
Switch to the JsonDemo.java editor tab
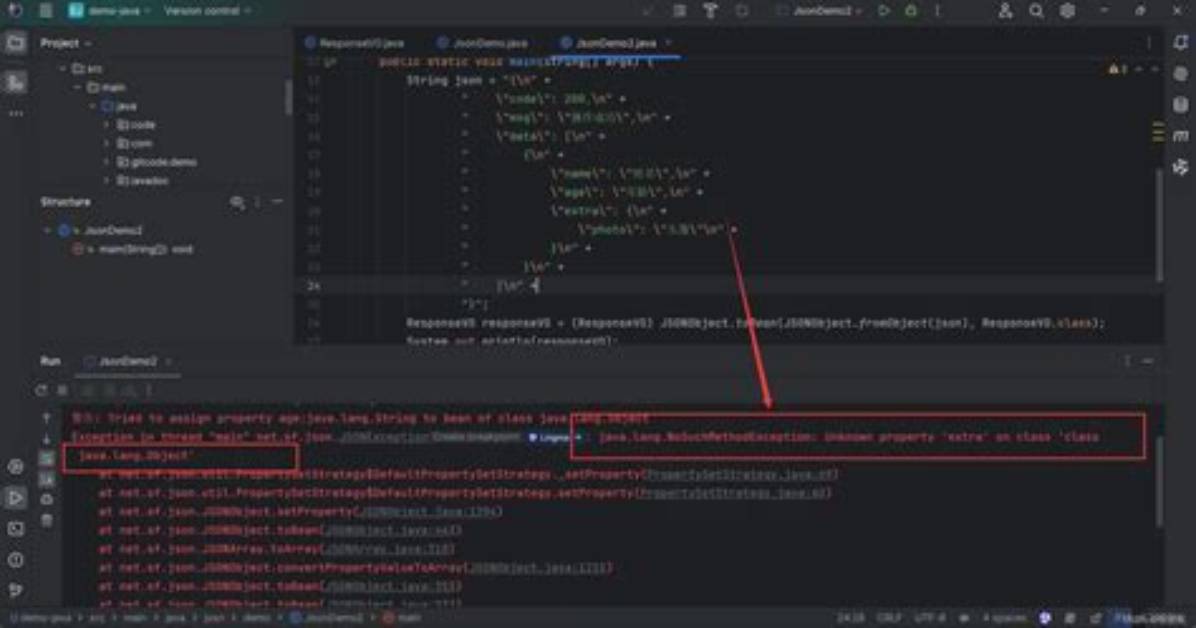482,43
